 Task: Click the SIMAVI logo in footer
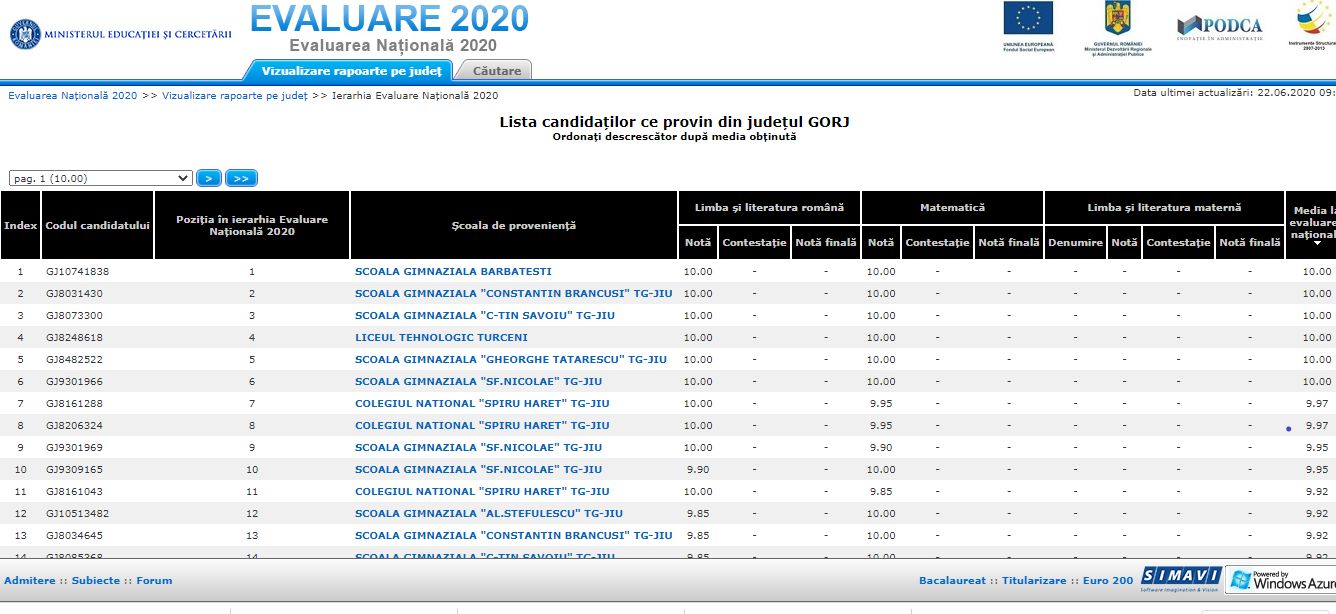click(1181, 579)
